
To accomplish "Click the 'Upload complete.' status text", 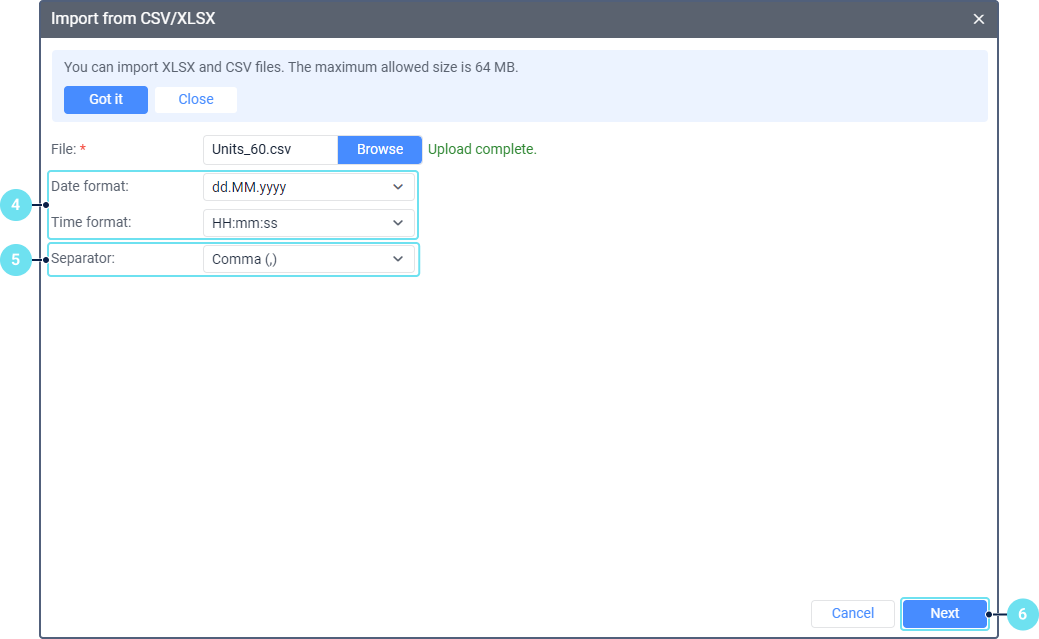I will point(482,149).
